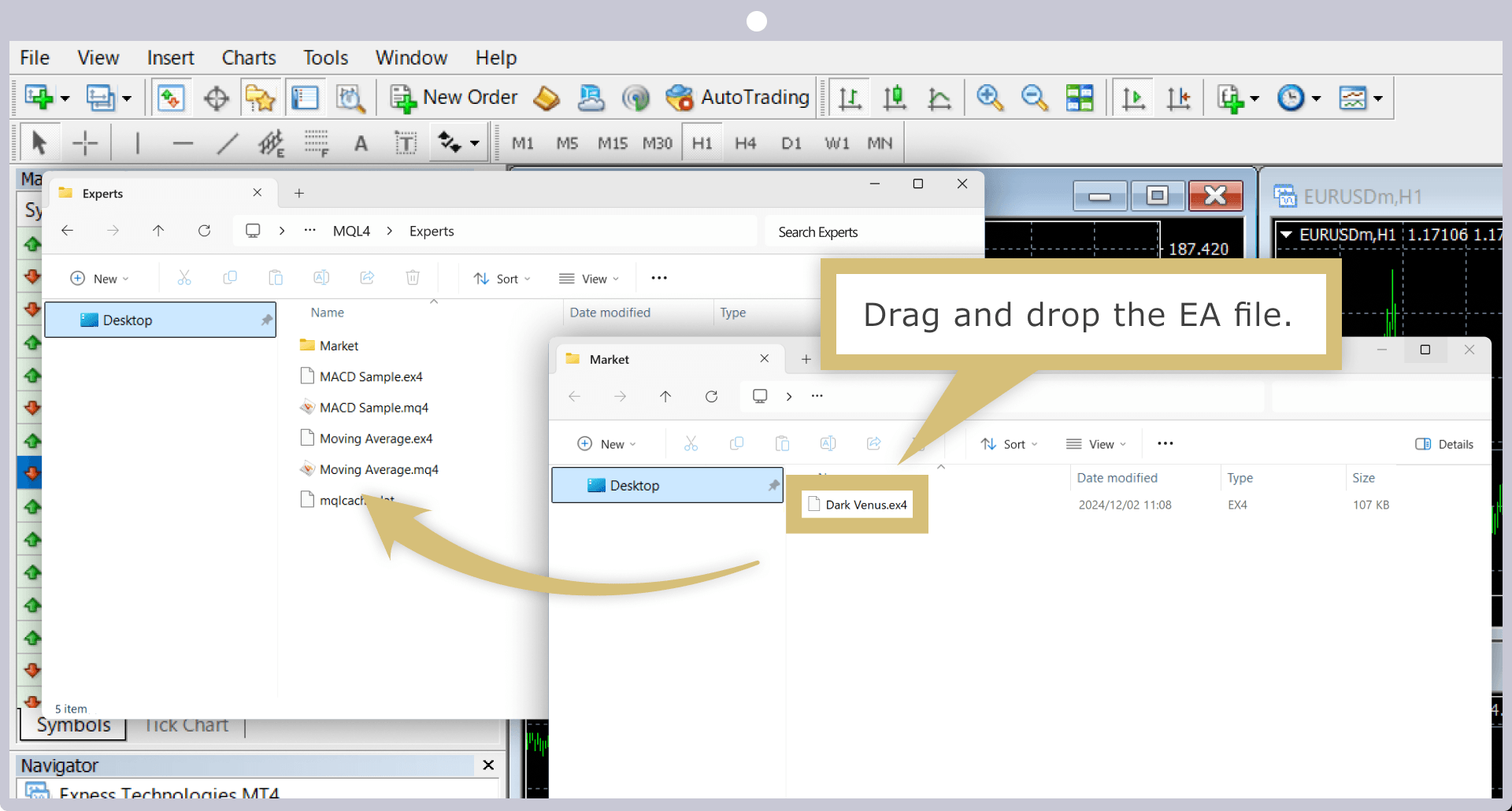This screenshot has height=811, width=1512.
Task: Switch to candlestick chart mode
Action: [x=895, y=98]
